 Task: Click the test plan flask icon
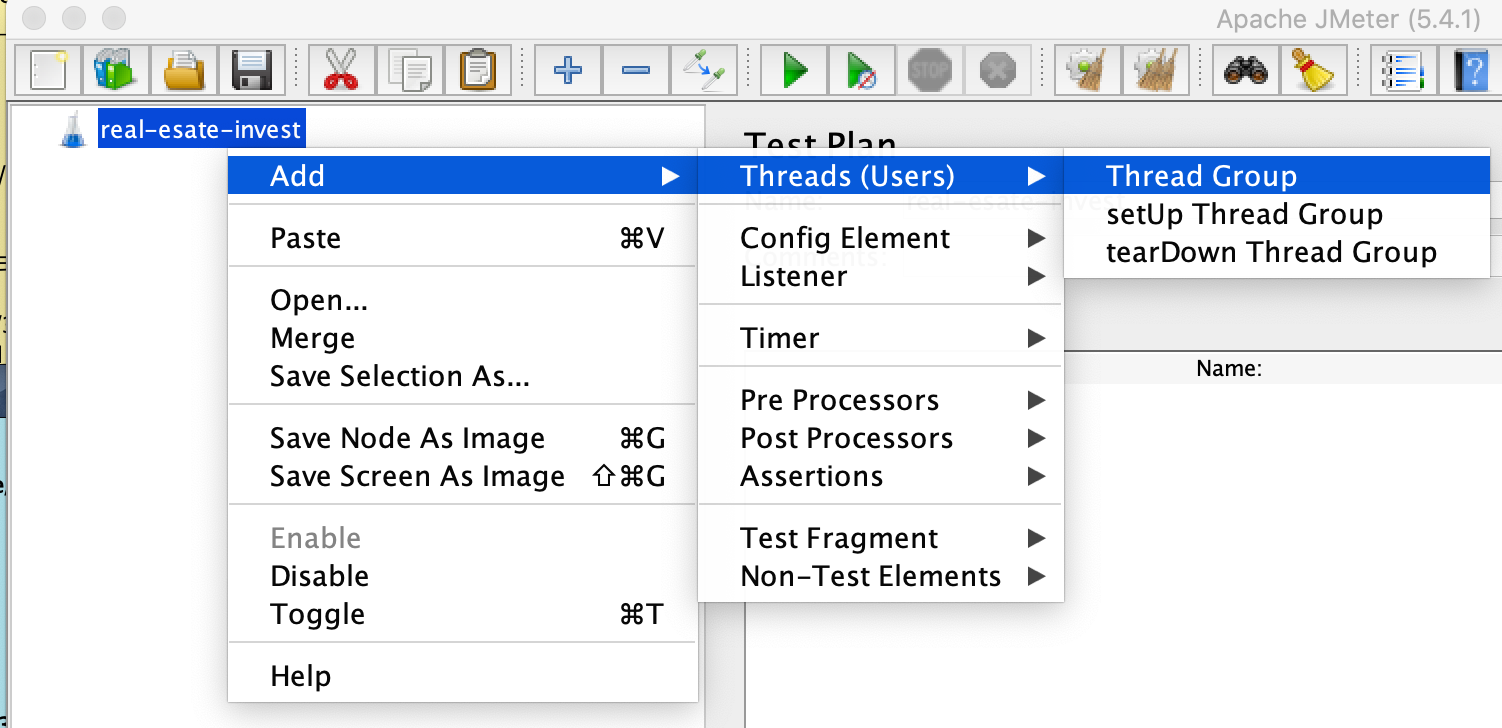pos(72,130)
